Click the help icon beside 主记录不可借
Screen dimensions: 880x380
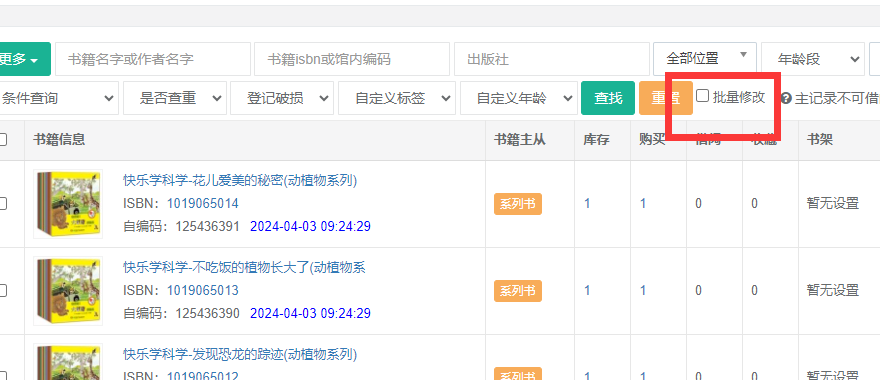[x=786, y=99]
